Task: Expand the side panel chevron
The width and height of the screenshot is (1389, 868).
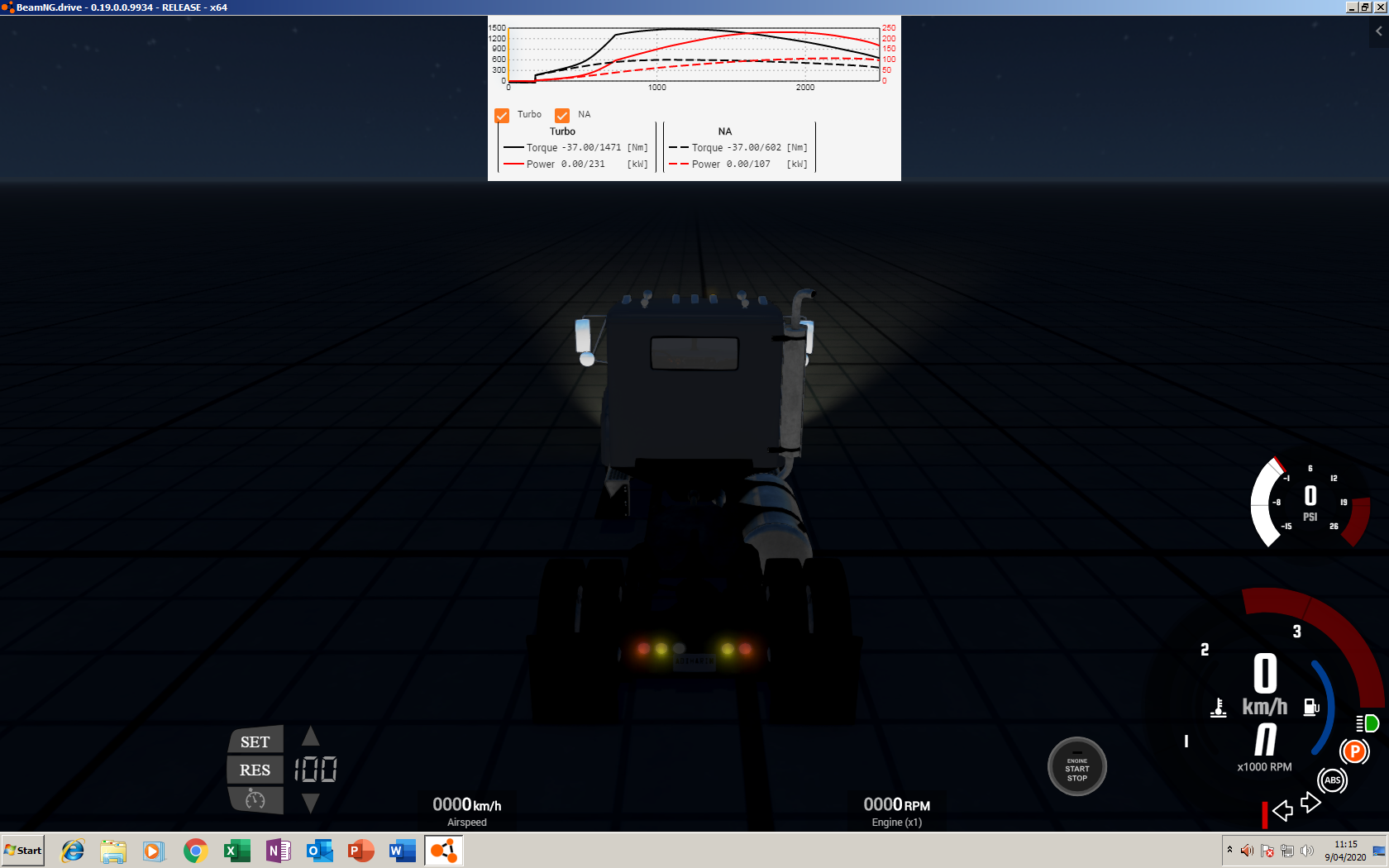Action: pos(1378,31)
